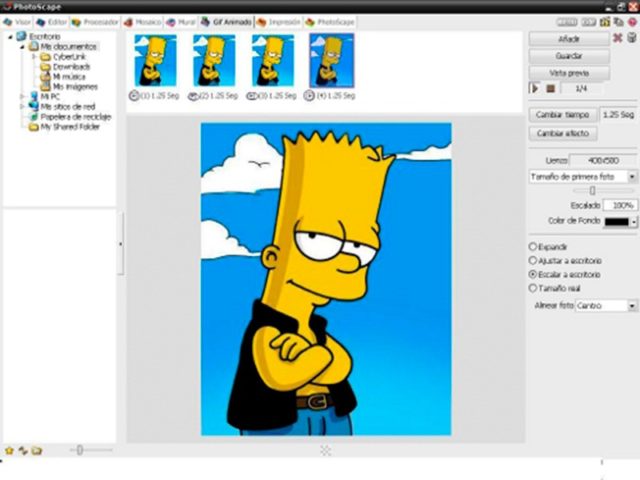Select the third Bart frame thumbnail
The height and width of the screenshot is (480, 640).
(273, 60)
